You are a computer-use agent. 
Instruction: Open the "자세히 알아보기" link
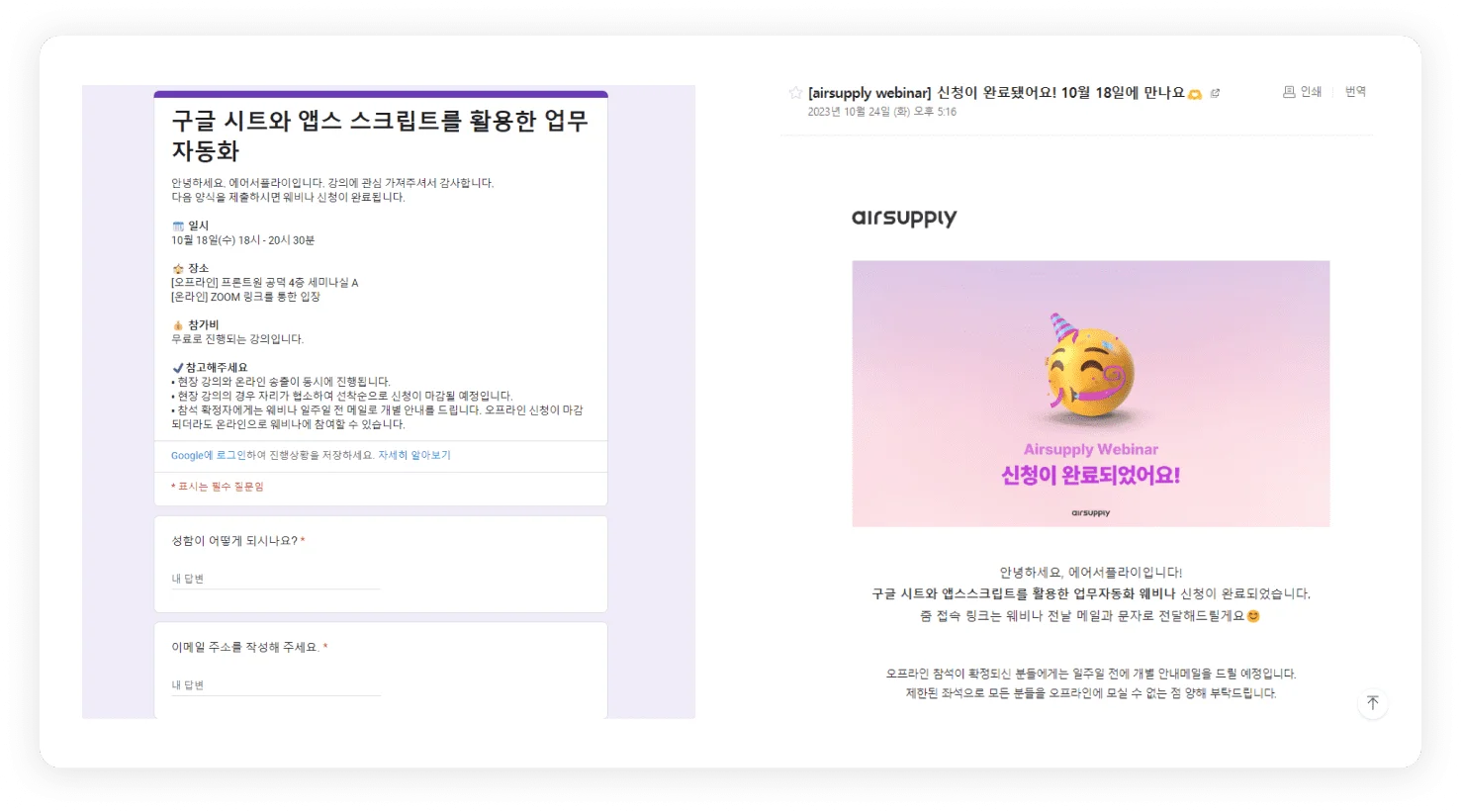pyautogui.click(x=414, y=455)
